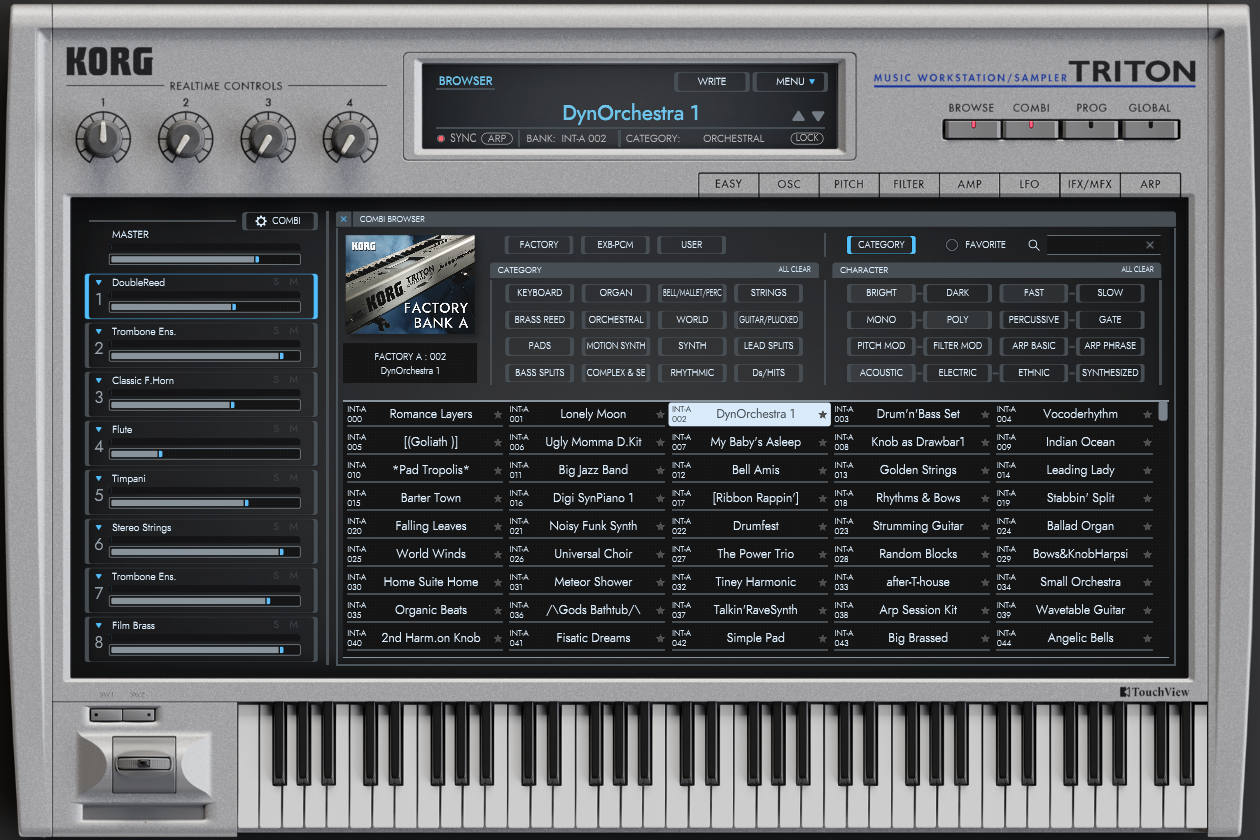
Task: Favorite Lonely Moon with its star
Action: [x=660, y=414]
